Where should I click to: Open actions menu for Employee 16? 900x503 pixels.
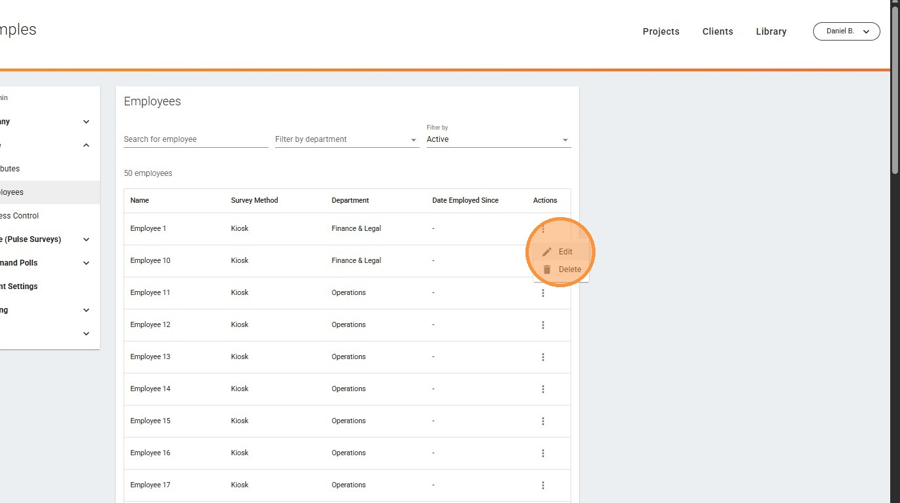(542, 454)
